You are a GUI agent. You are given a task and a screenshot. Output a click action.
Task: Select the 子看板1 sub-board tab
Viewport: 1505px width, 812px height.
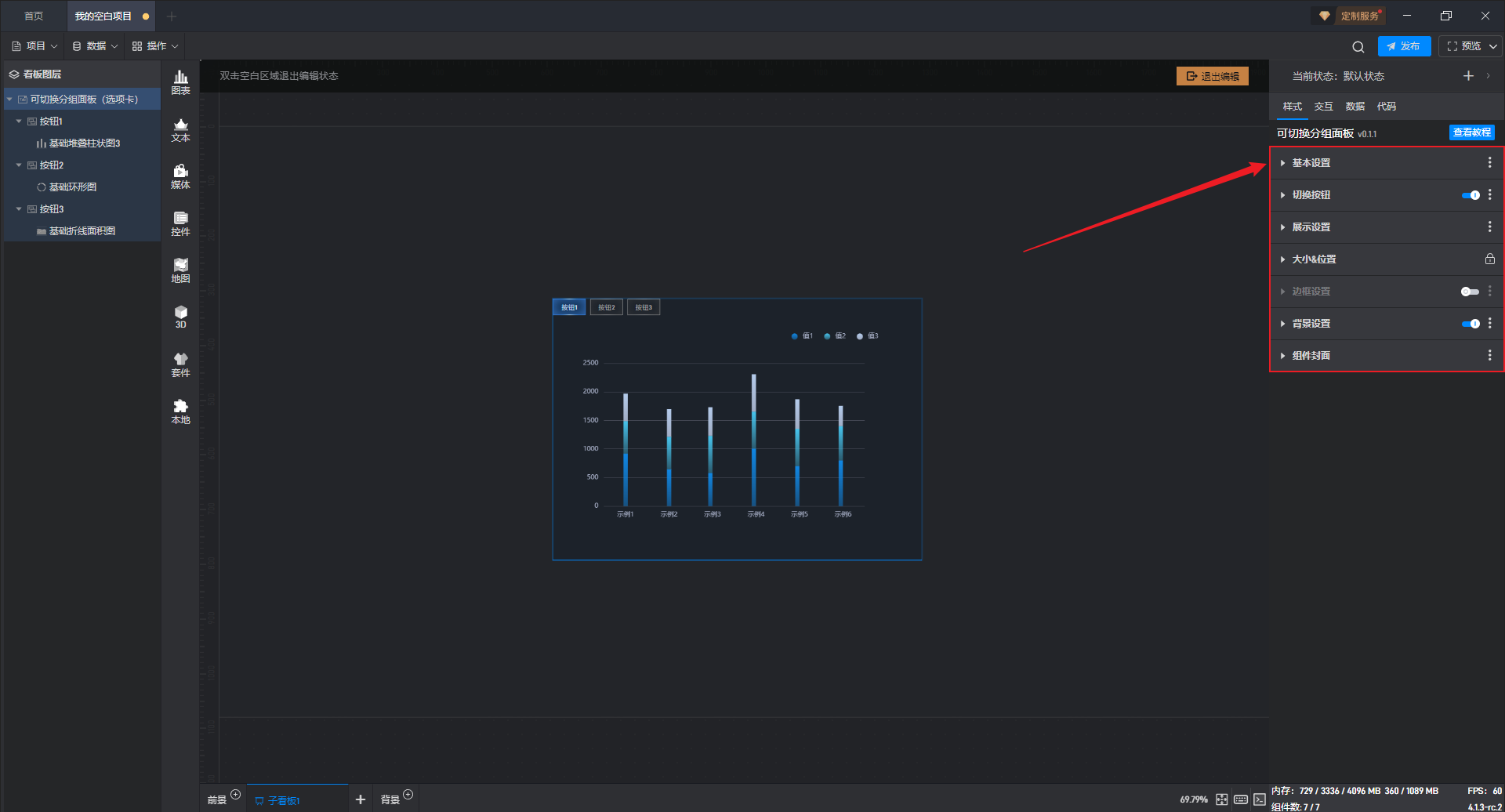297,799
